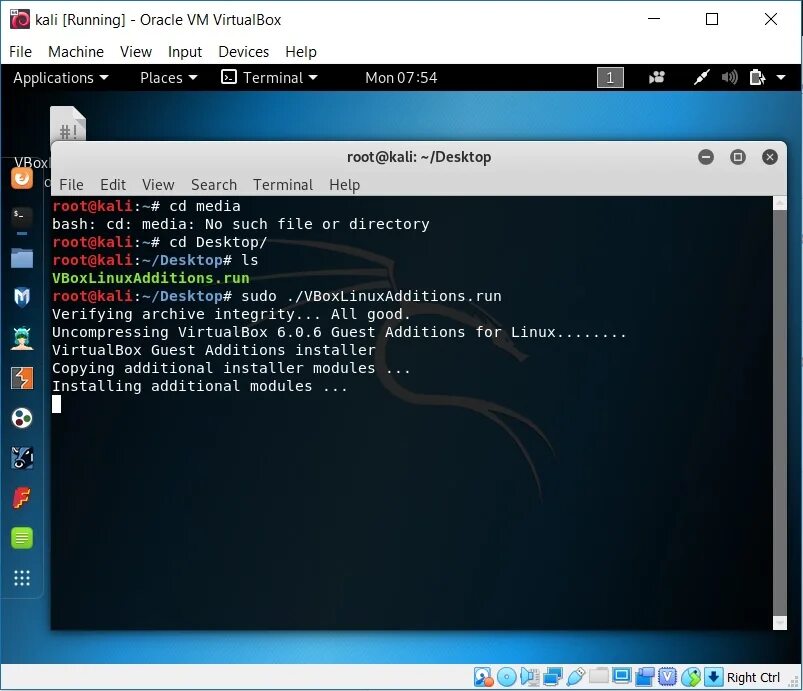Click the terminal scrollbar up arrow
The width and height of the screenshot is (803, 691).
[x=779, y=203]
